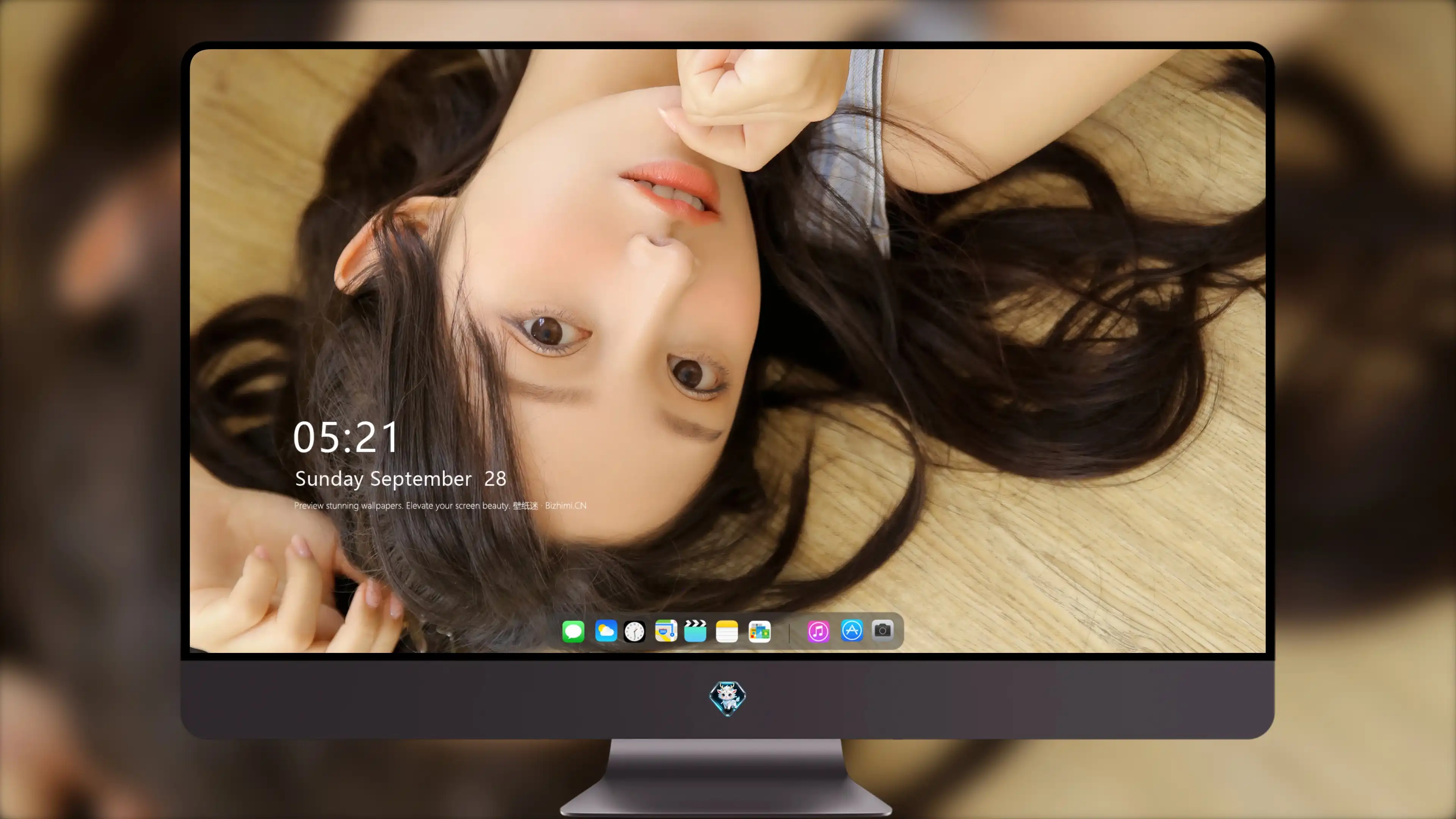Viewport: 1456px width, 819px height.
Task: Open the photo collage app icon
Action: (x=759, y=631)
